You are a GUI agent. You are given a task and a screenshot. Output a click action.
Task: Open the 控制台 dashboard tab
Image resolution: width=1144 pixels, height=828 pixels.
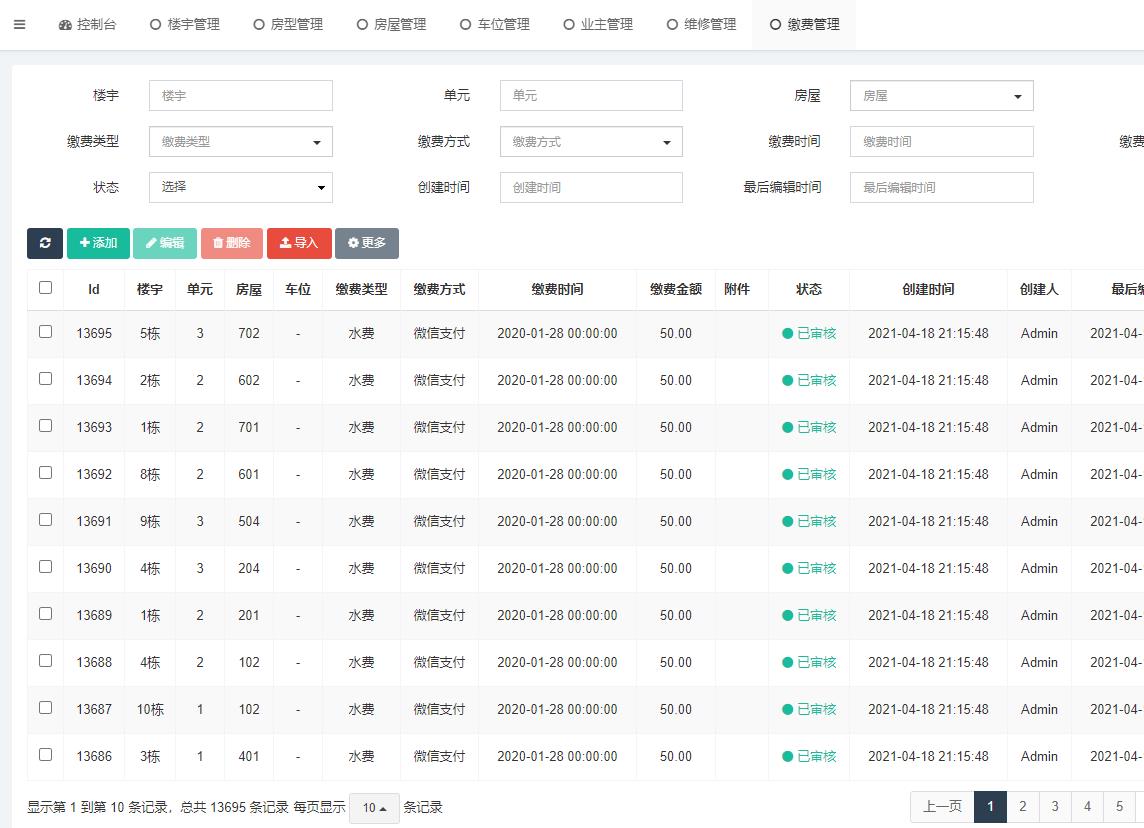coord(87,25)
